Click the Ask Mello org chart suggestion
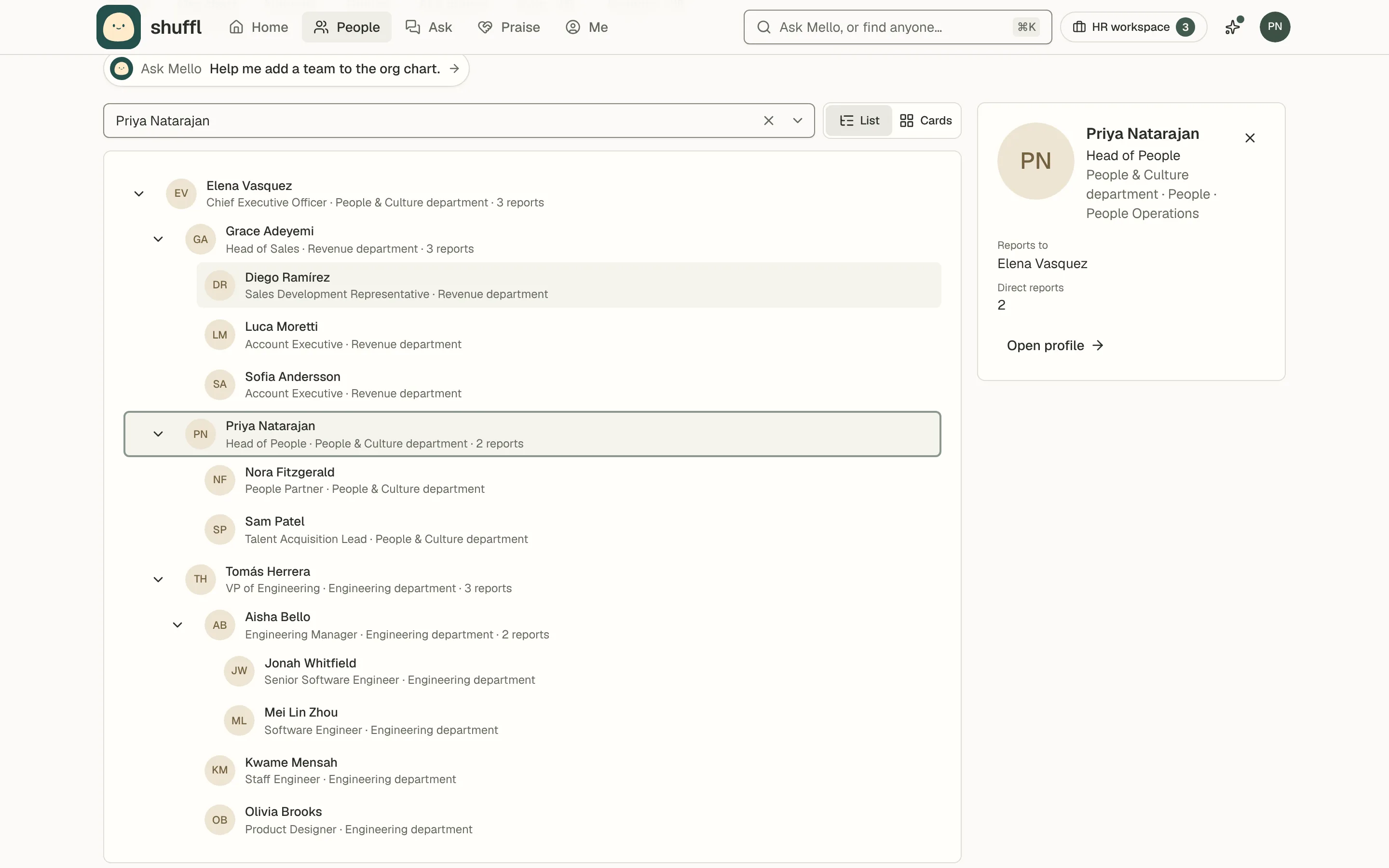The image size is (1389, 868). tap(286, 69)
